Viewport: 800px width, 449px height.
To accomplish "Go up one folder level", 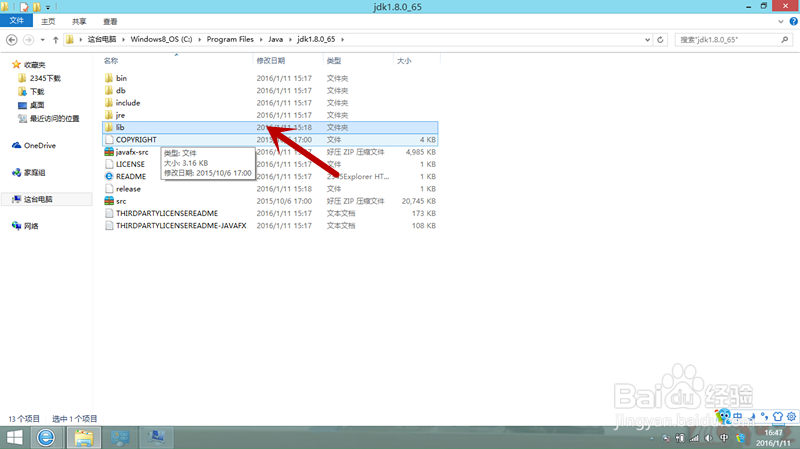I will [56, 39].
